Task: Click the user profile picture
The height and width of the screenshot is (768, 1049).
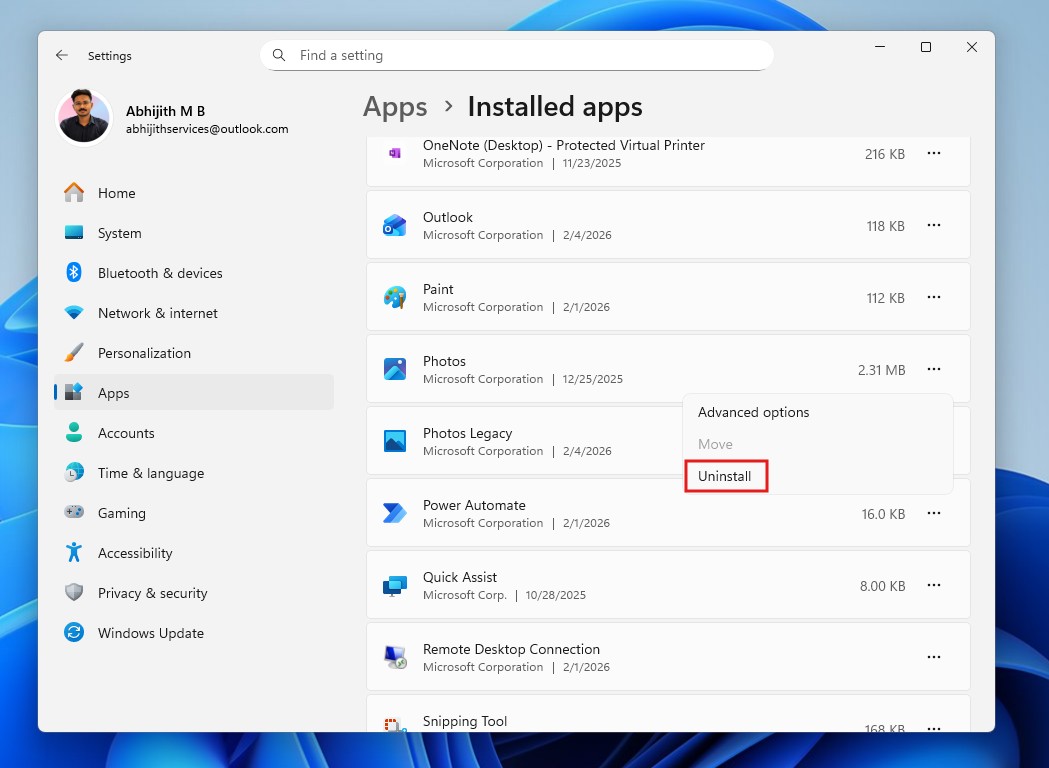Action: 84,118
